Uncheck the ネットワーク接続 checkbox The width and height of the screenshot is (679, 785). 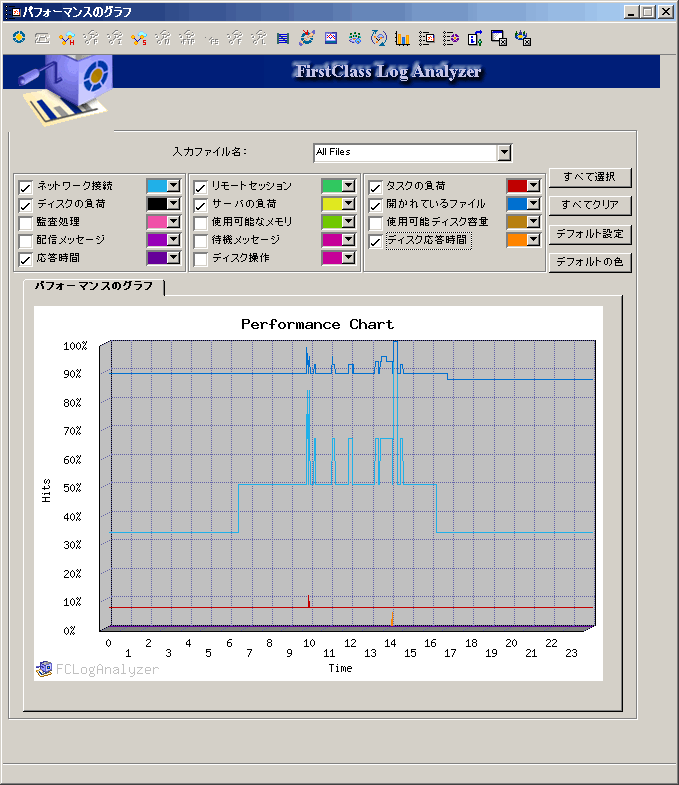[x=26, y=187]
